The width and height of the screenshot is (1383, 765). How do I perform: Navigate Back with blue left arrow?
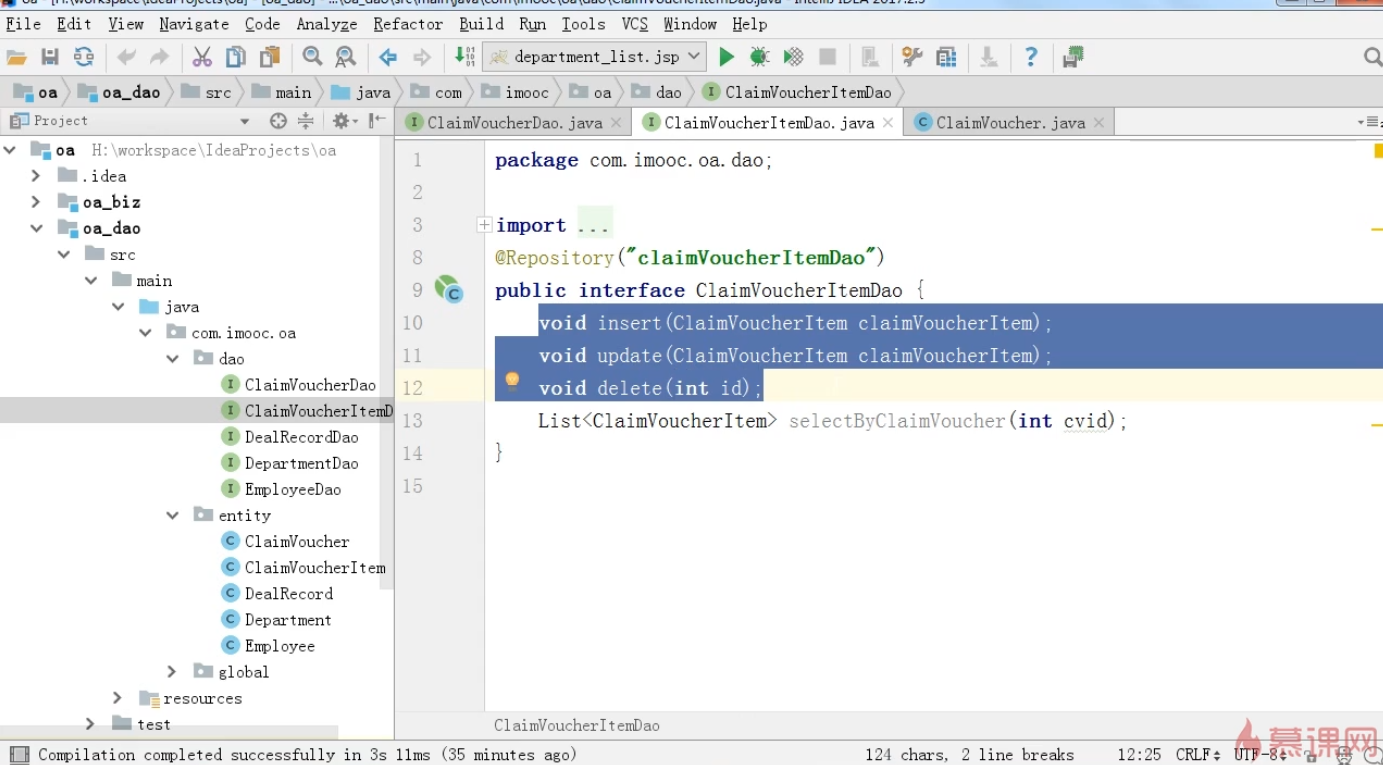pos(388,57)
